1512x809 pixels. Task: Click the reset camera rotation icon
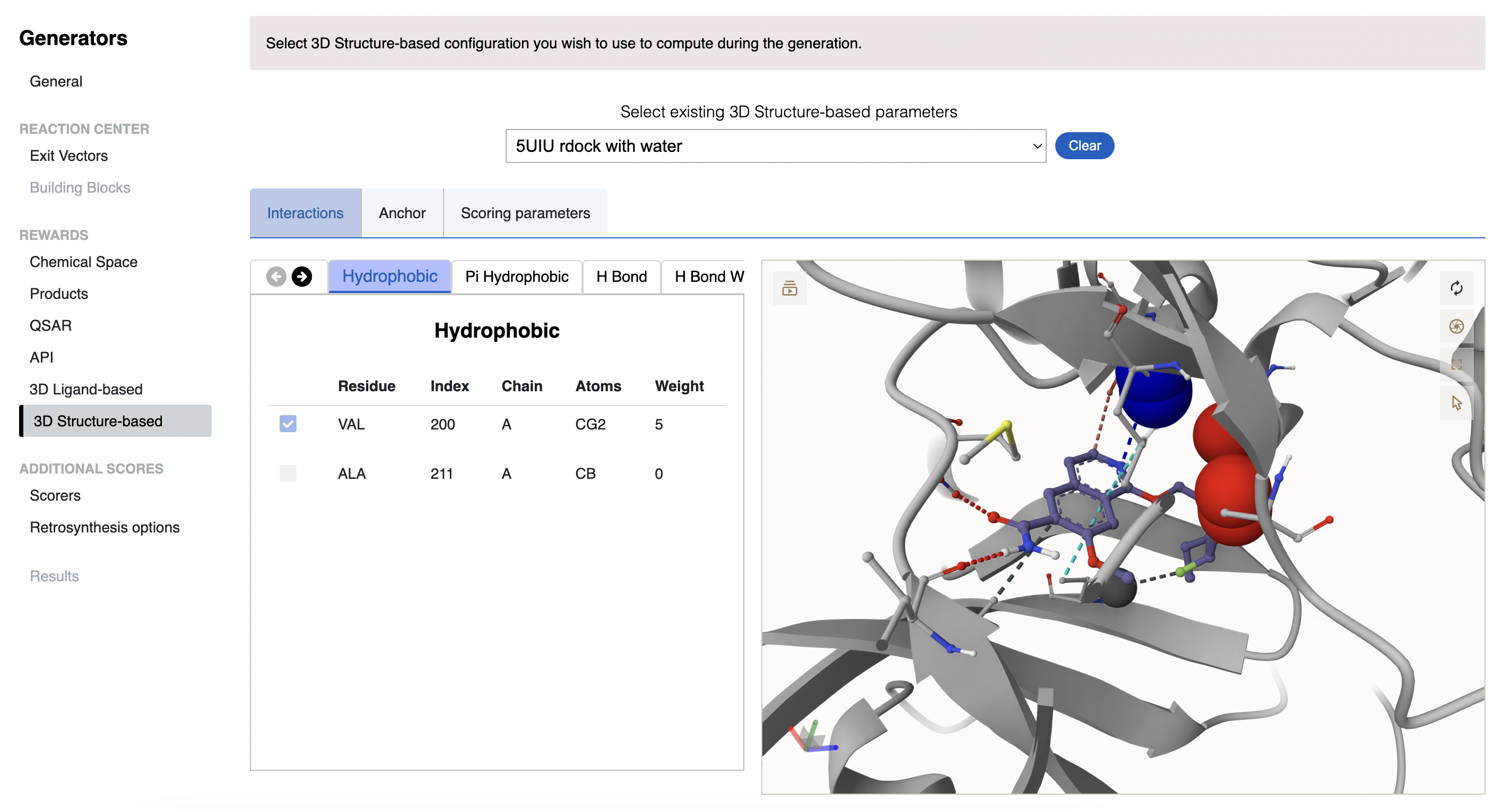pyautogui.click(x=1456, y=288)
